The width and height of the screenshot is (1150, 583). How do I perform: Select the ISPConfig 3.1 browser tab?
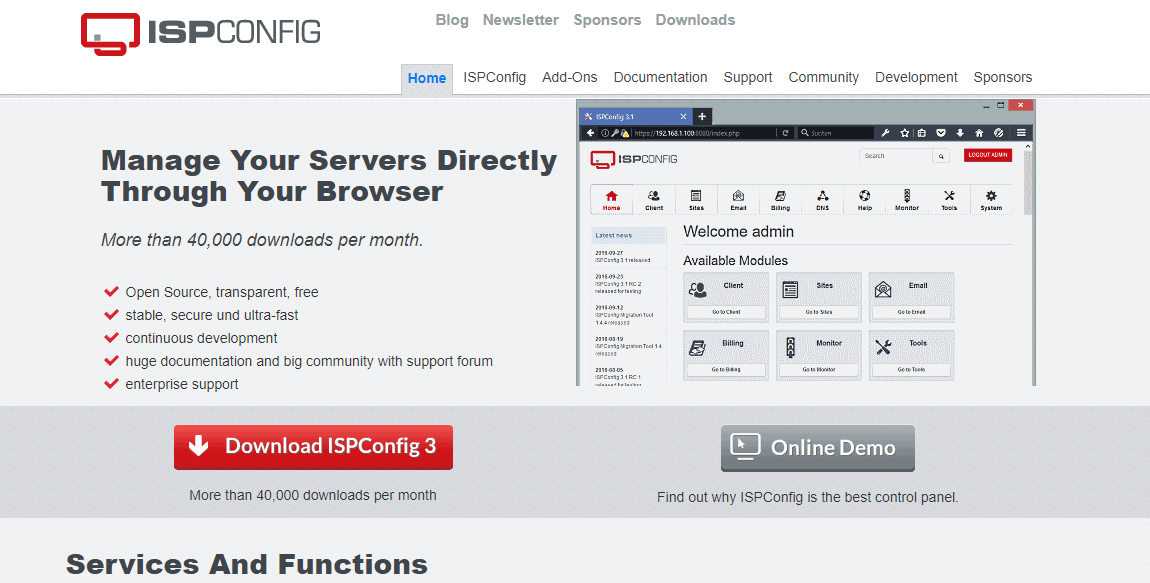(634, 116)
